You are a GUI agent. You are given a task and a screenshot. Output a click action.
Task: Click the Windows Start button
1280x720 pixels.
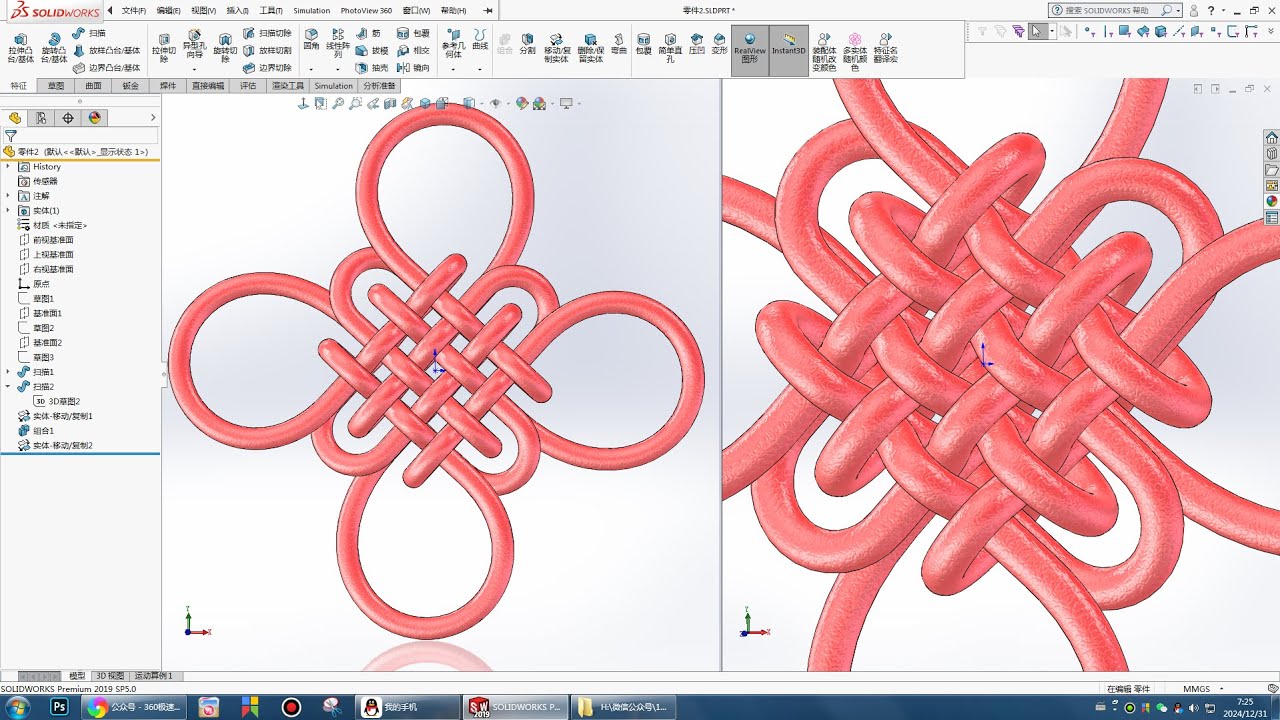(x=18, y=707)
